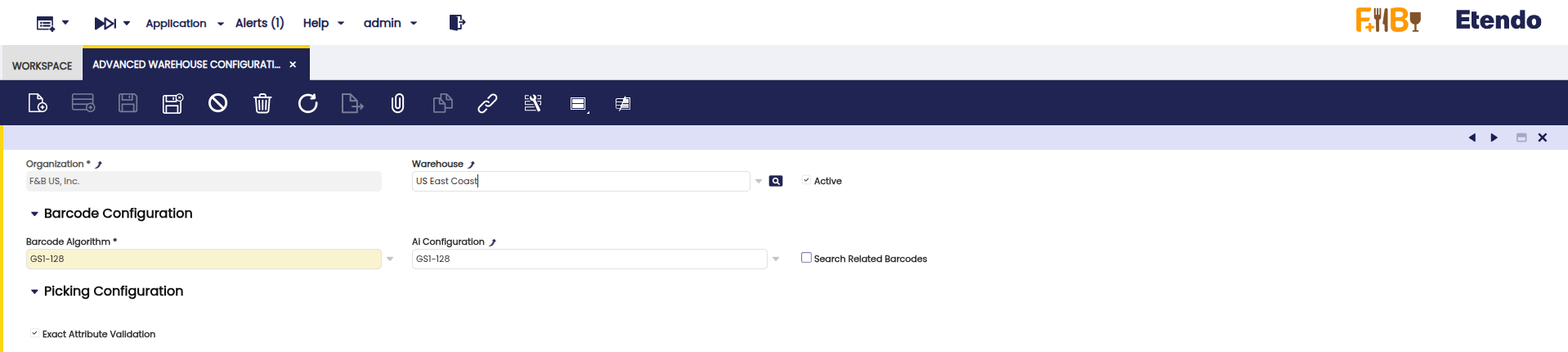Click the logout icon in top bar
Image resolution: width=1568 pixels, height=352 pixels.
coord(457,23)
